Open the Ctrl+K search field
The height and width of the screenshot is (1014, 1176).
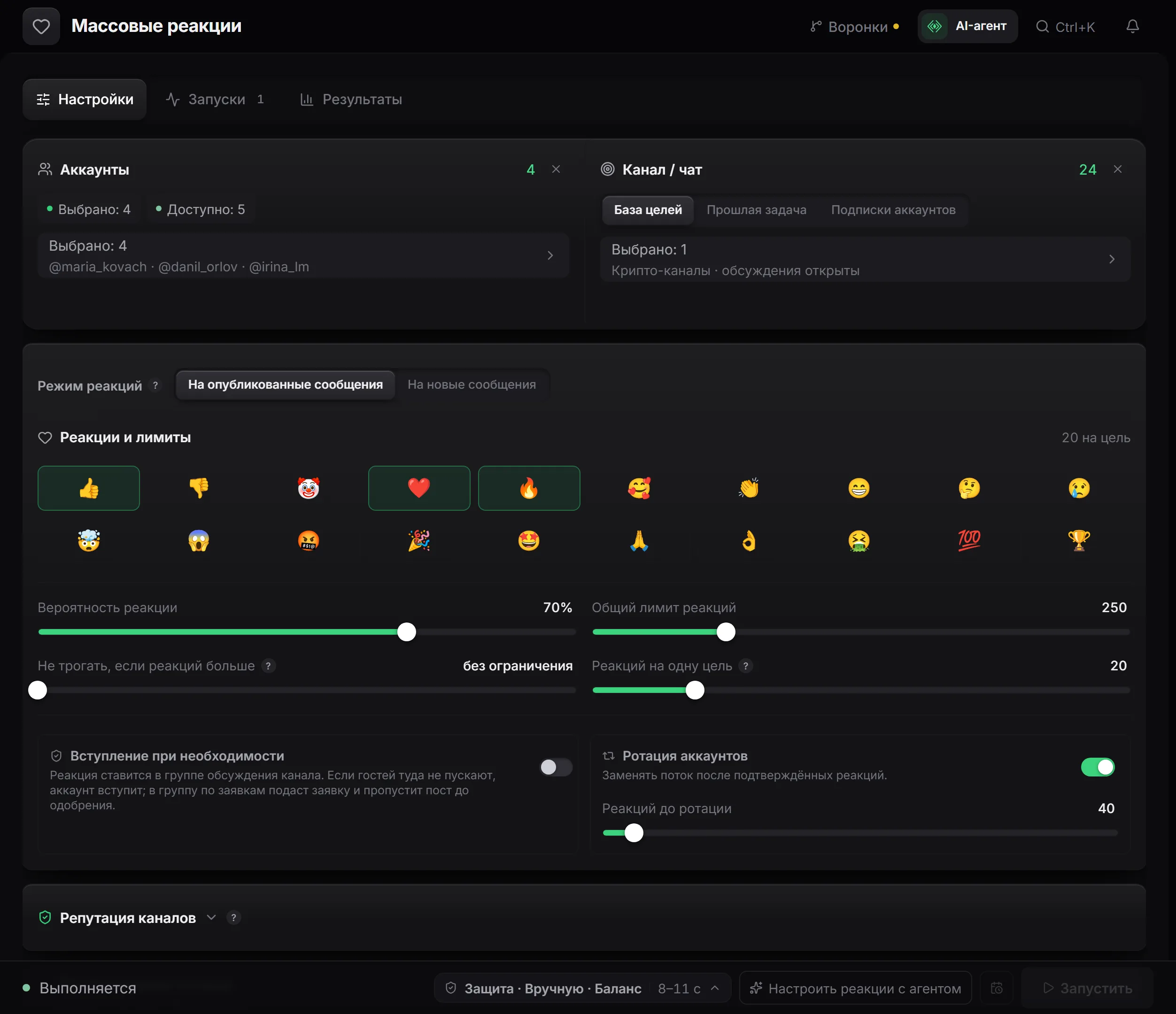(x=1065, y=27)
